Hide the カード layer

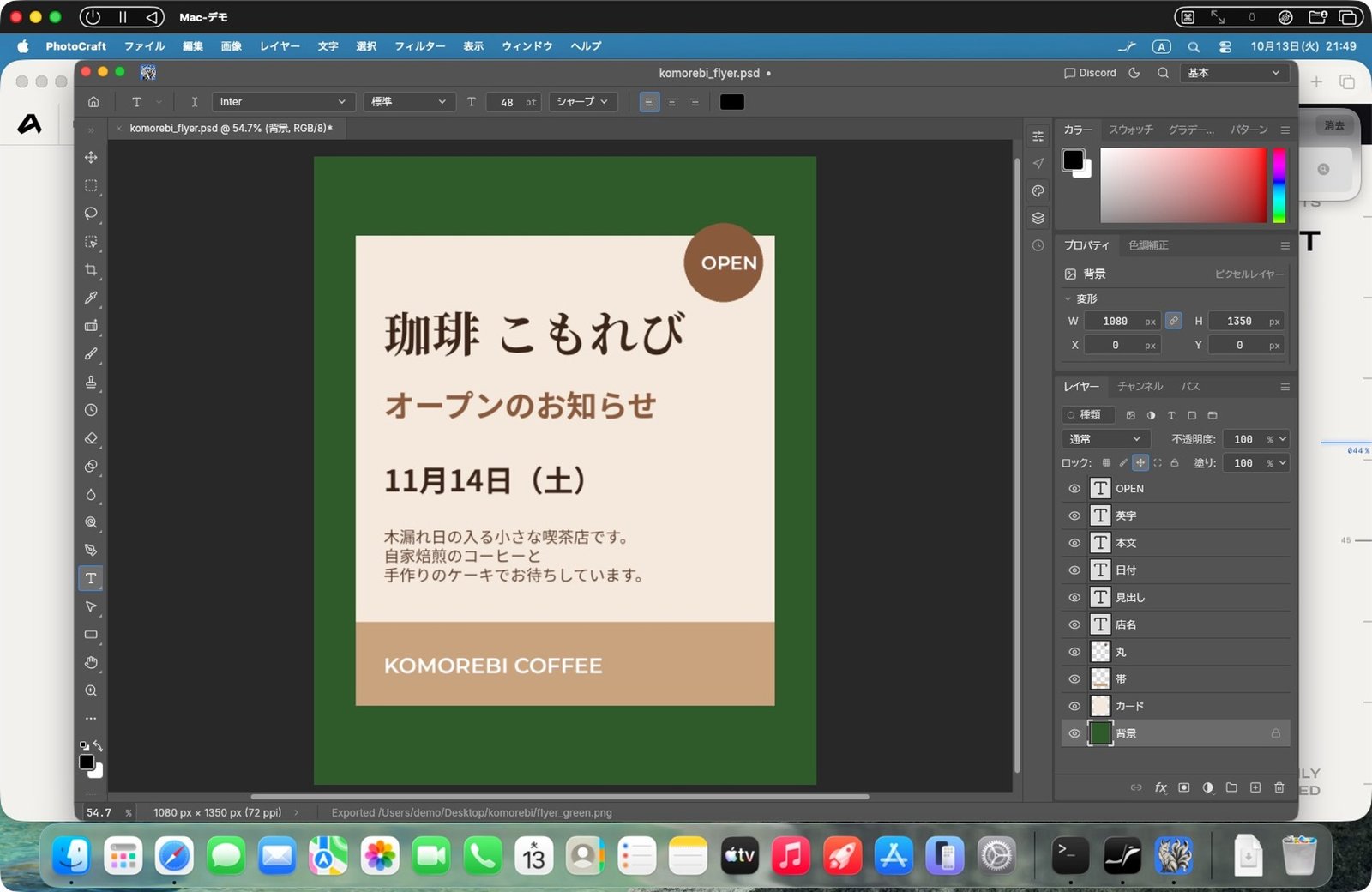[x=1074, y=706]
